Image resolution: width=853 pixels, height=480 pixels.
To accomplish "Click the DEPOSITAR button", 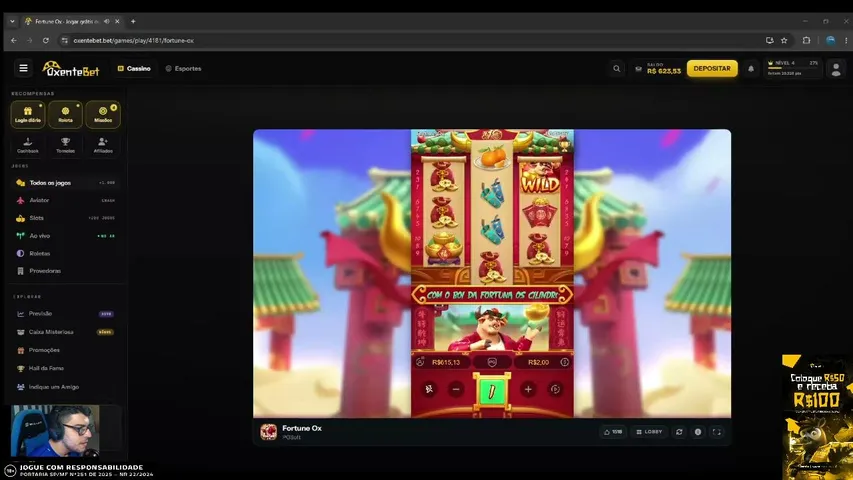I will click(x=712, y=69).
